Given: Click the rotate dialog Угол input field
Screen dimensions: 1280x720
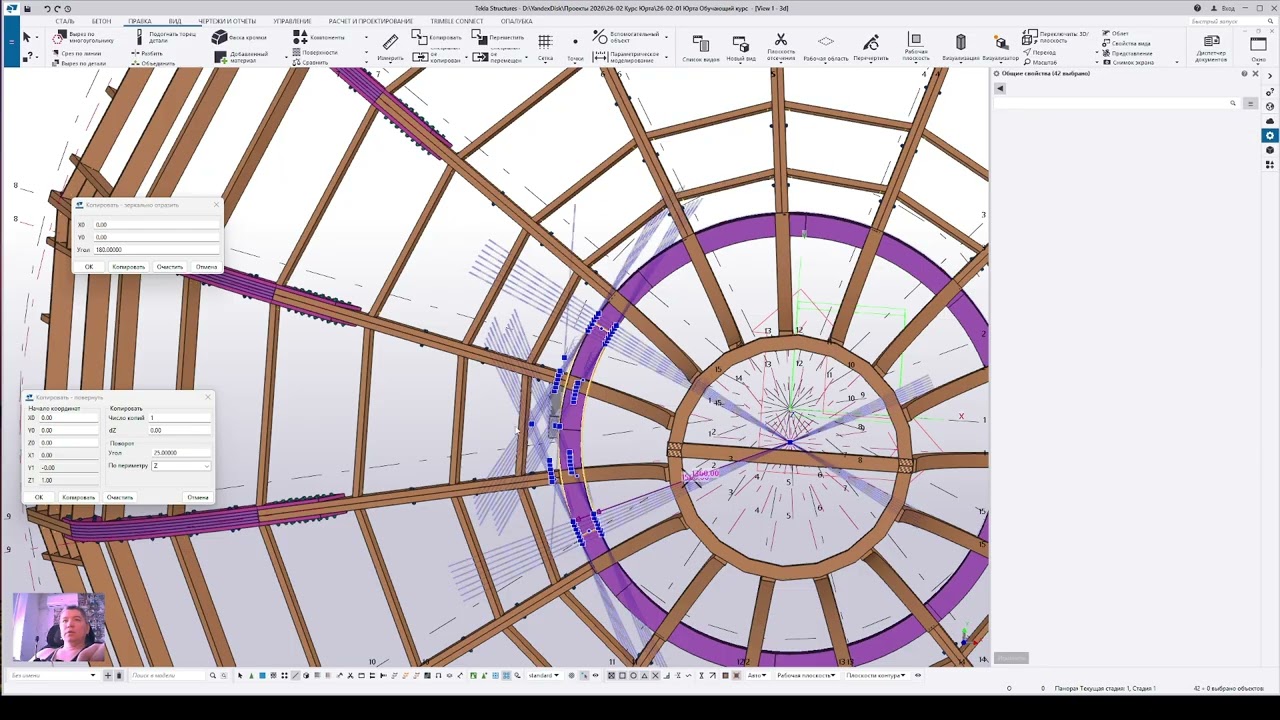Looking at the screenshot, I should tap(181, 453).
